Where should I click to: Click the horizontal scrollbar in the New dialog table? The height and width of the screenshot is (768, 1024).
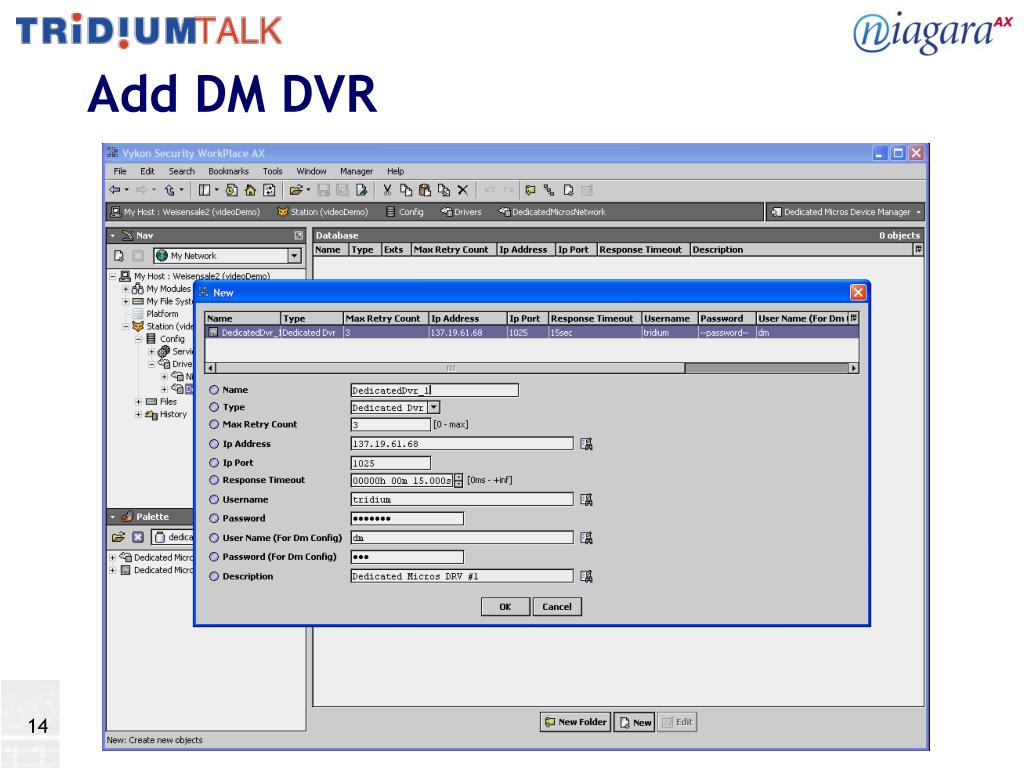(x=451, y=368)
